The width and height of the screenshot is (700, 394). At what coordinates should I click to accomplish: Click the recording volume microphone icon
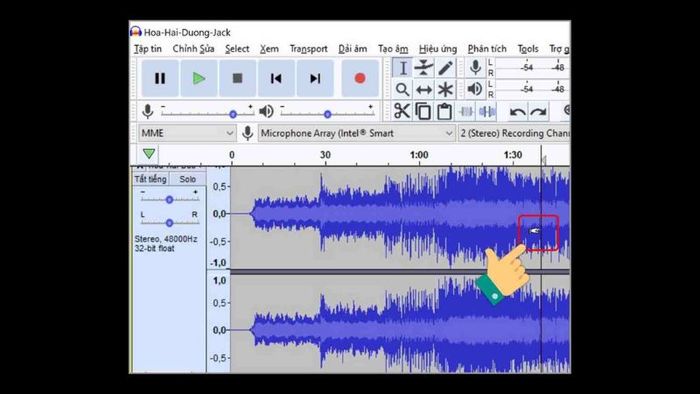tap(148, 111)
